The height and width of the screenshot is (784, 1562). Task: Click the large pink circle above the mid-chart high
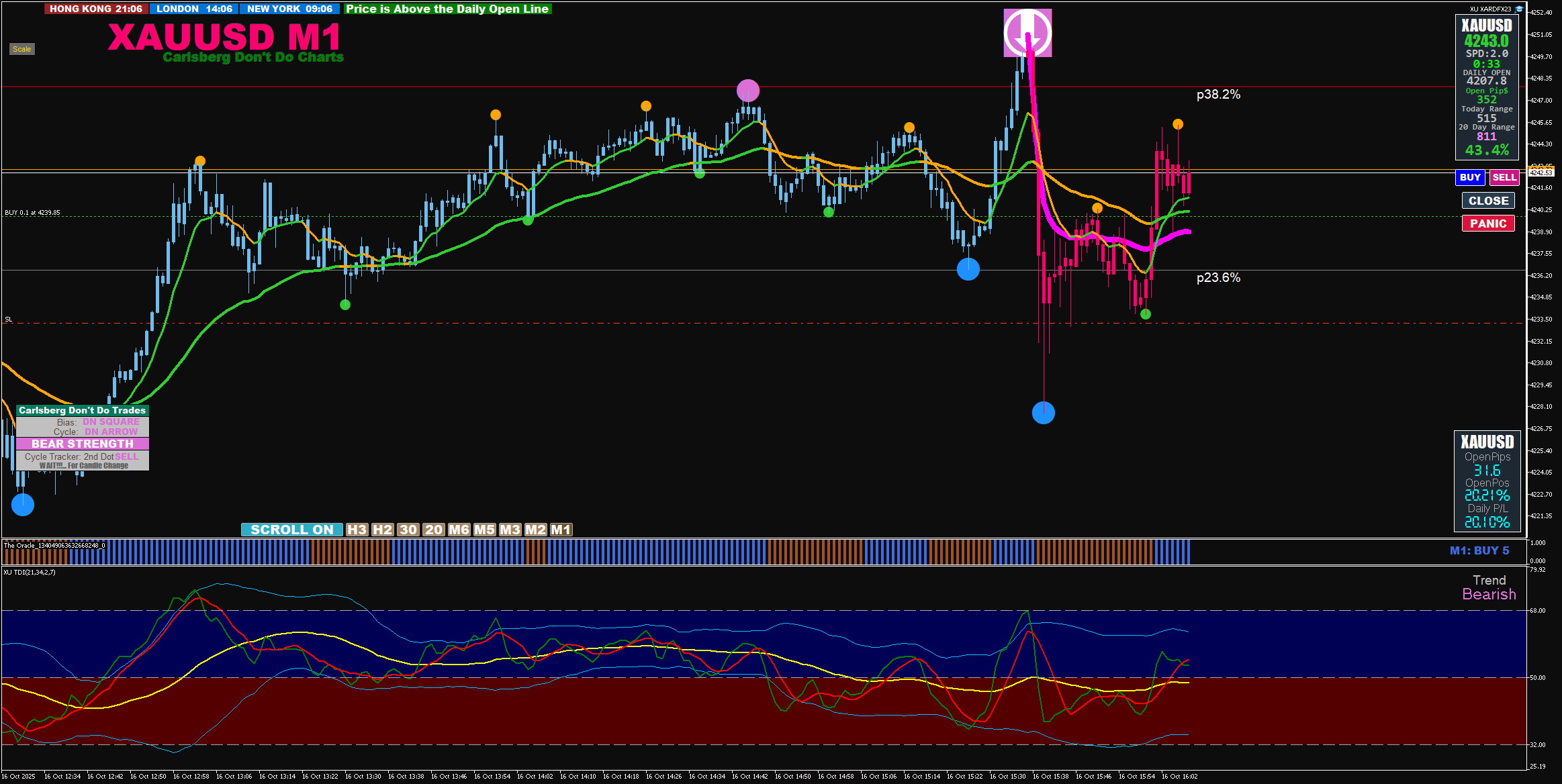click(747, 91)
